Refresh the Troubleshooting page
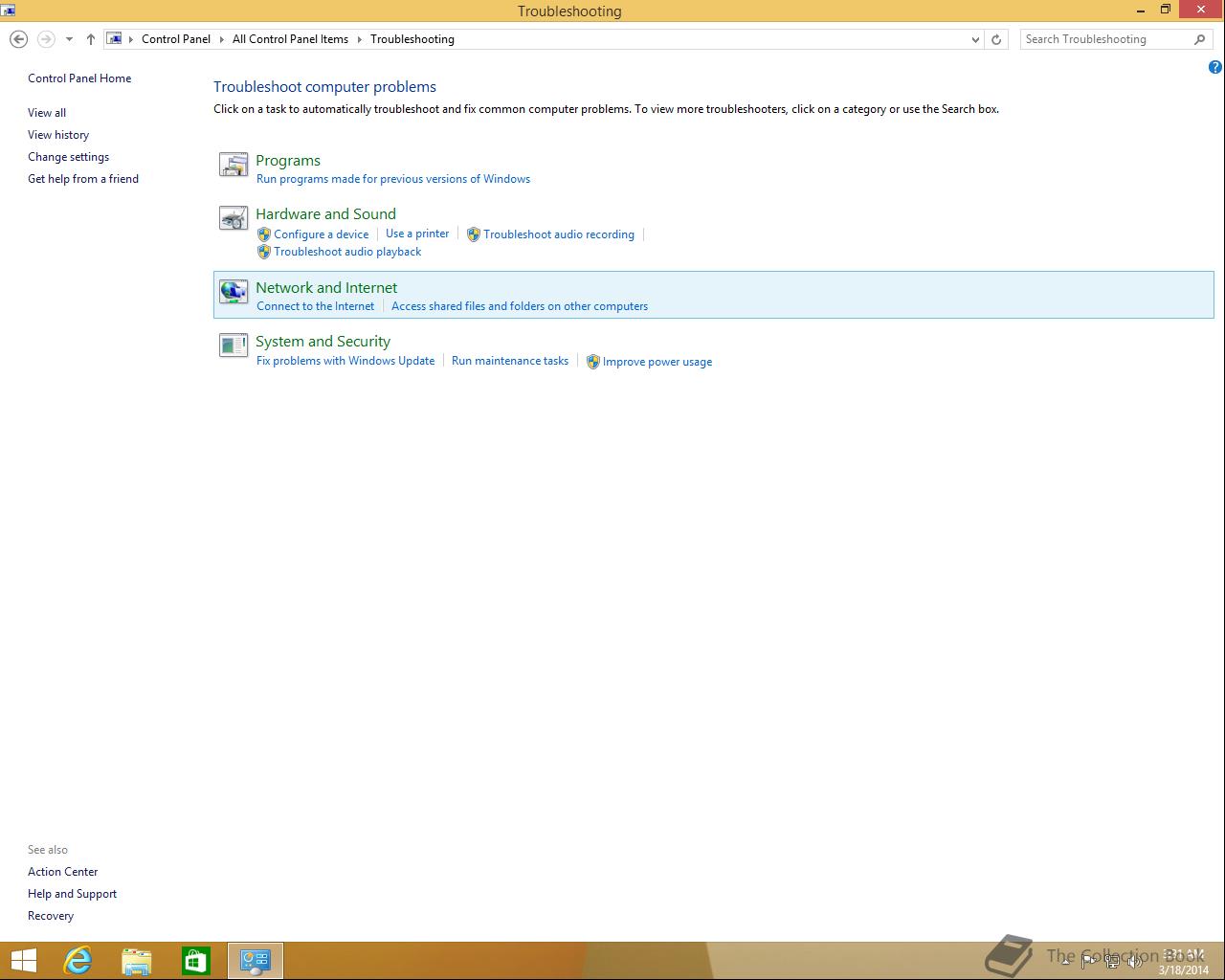Screen dimensions: 1225x980 [996, 39]
